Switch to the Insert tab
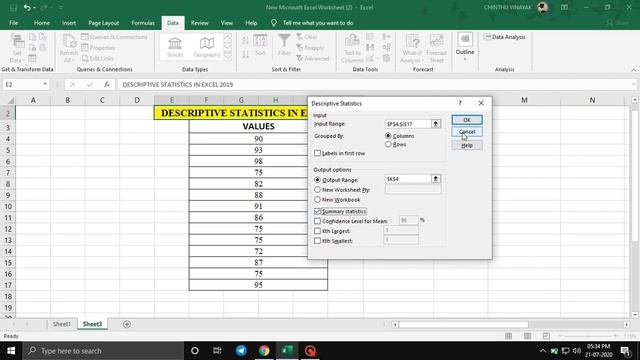The width and height of the screenshot is (640, 360). [69, 23]
